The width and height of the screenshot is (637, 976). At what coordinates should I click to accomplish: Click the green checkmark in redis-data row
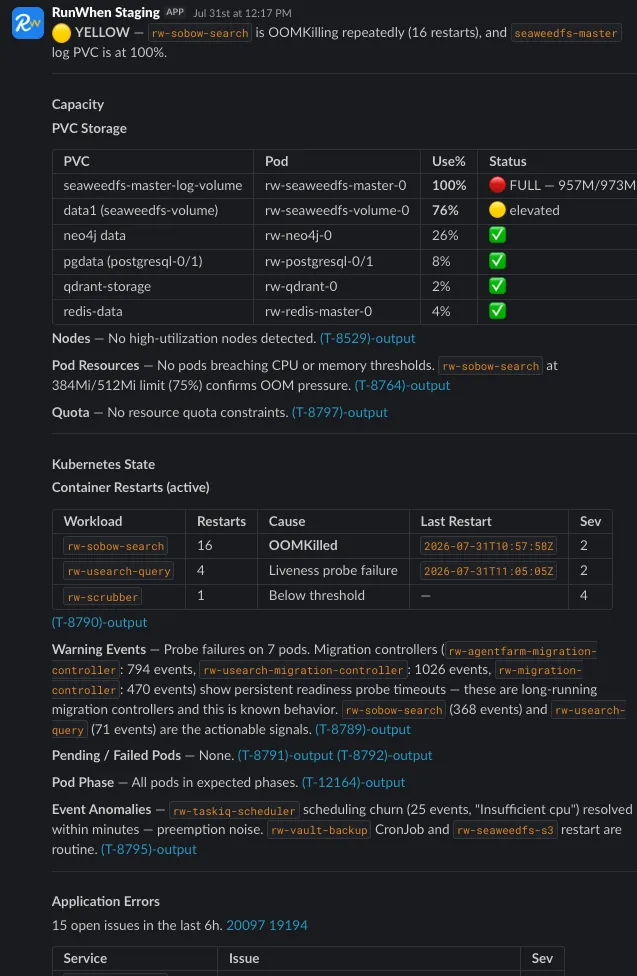coord(497,311)
